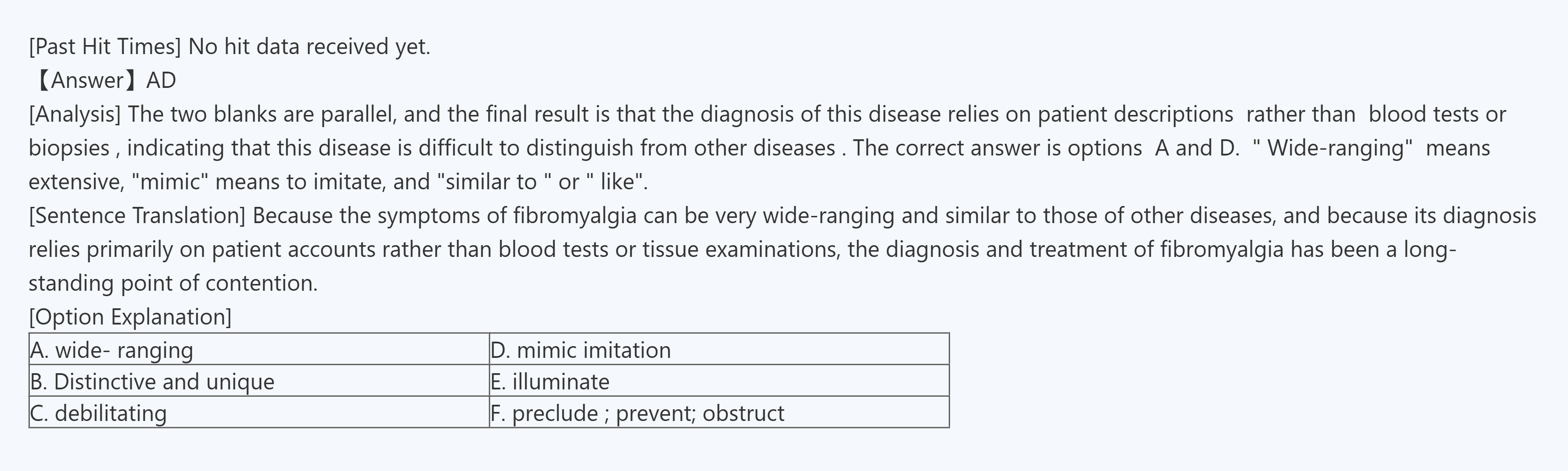
Task: Click the text No hit data received yet
Action: [x=309, y=47]
